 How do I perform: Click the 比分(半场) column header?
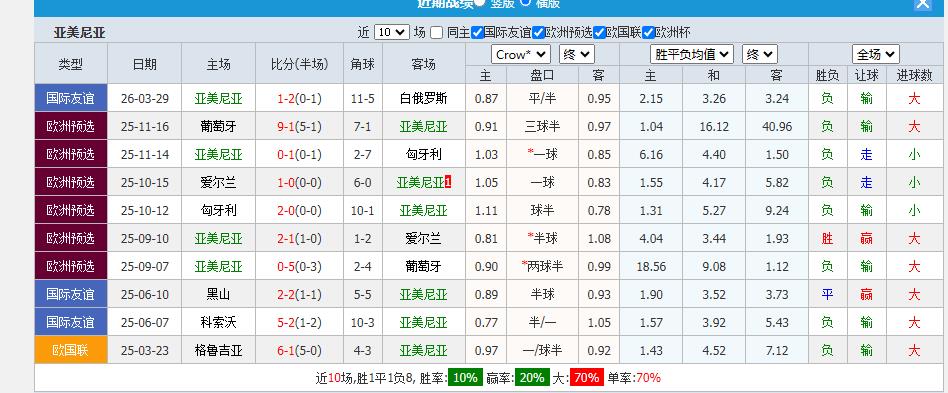click(x=299, y=65)
